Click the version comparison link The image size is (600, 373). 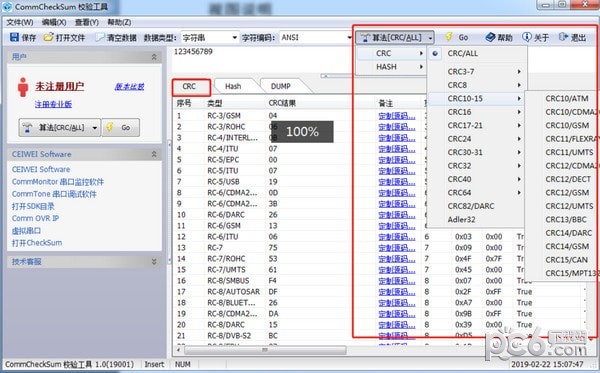129,87
